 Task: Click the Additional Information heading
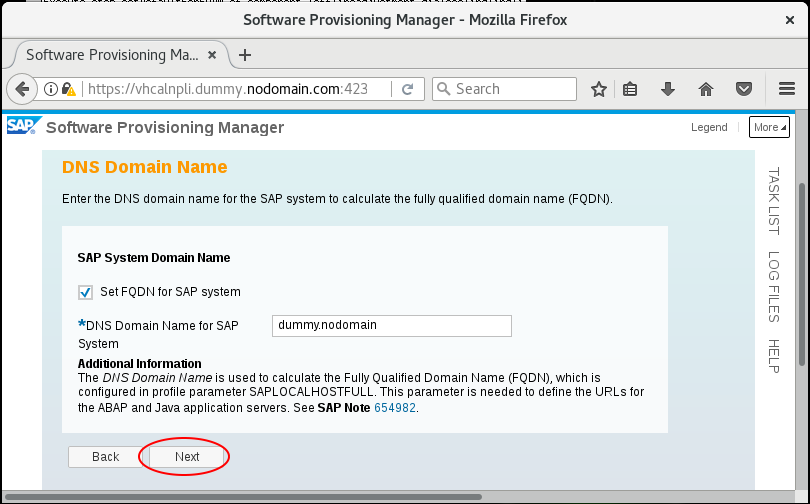139,364
